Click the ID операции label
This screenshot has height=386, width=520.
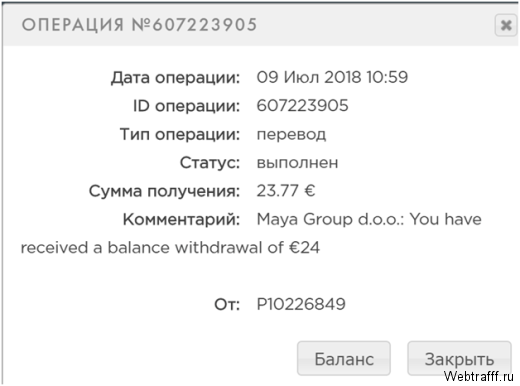[186, 106]
